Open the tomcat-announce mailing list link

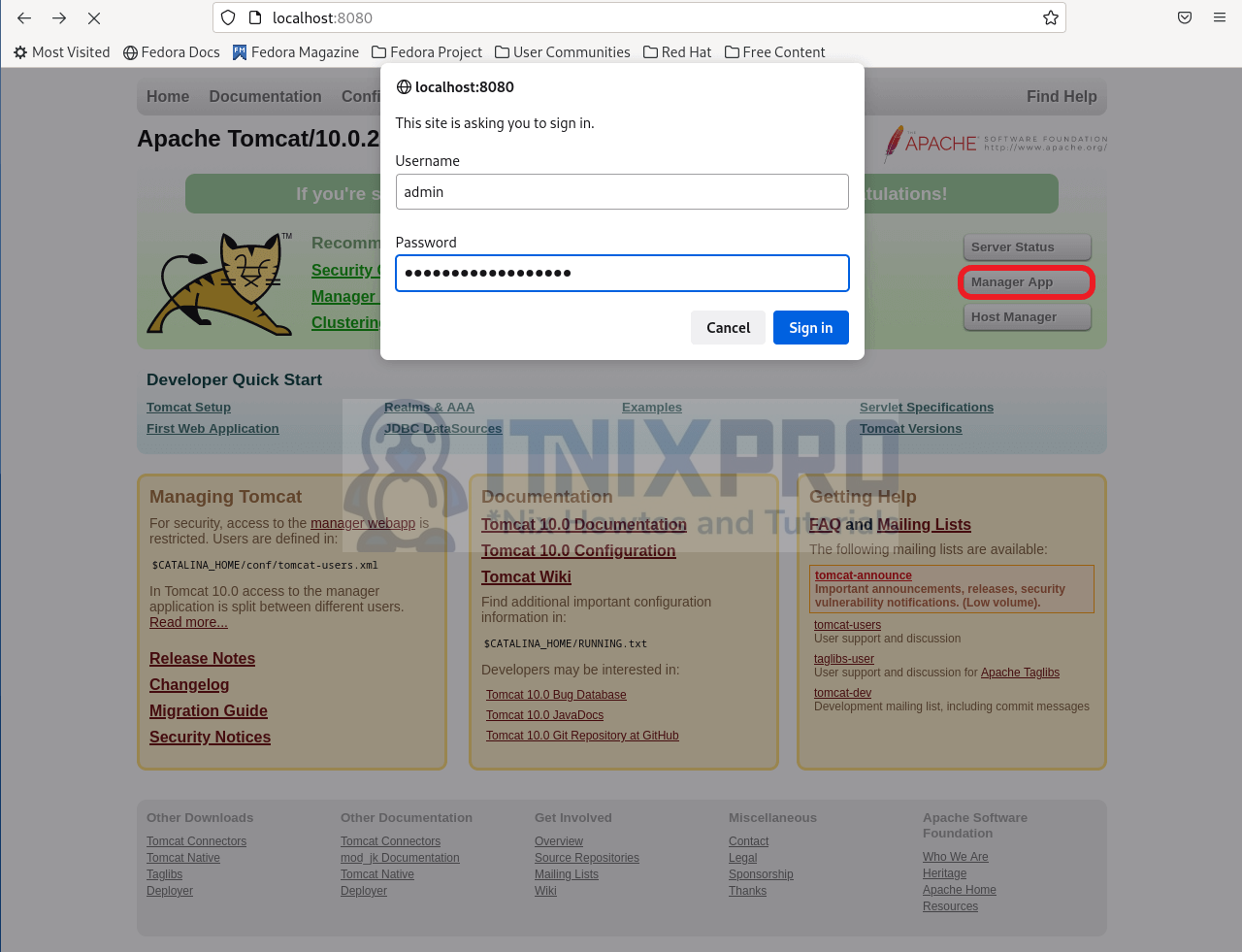[x=864, y=575]
